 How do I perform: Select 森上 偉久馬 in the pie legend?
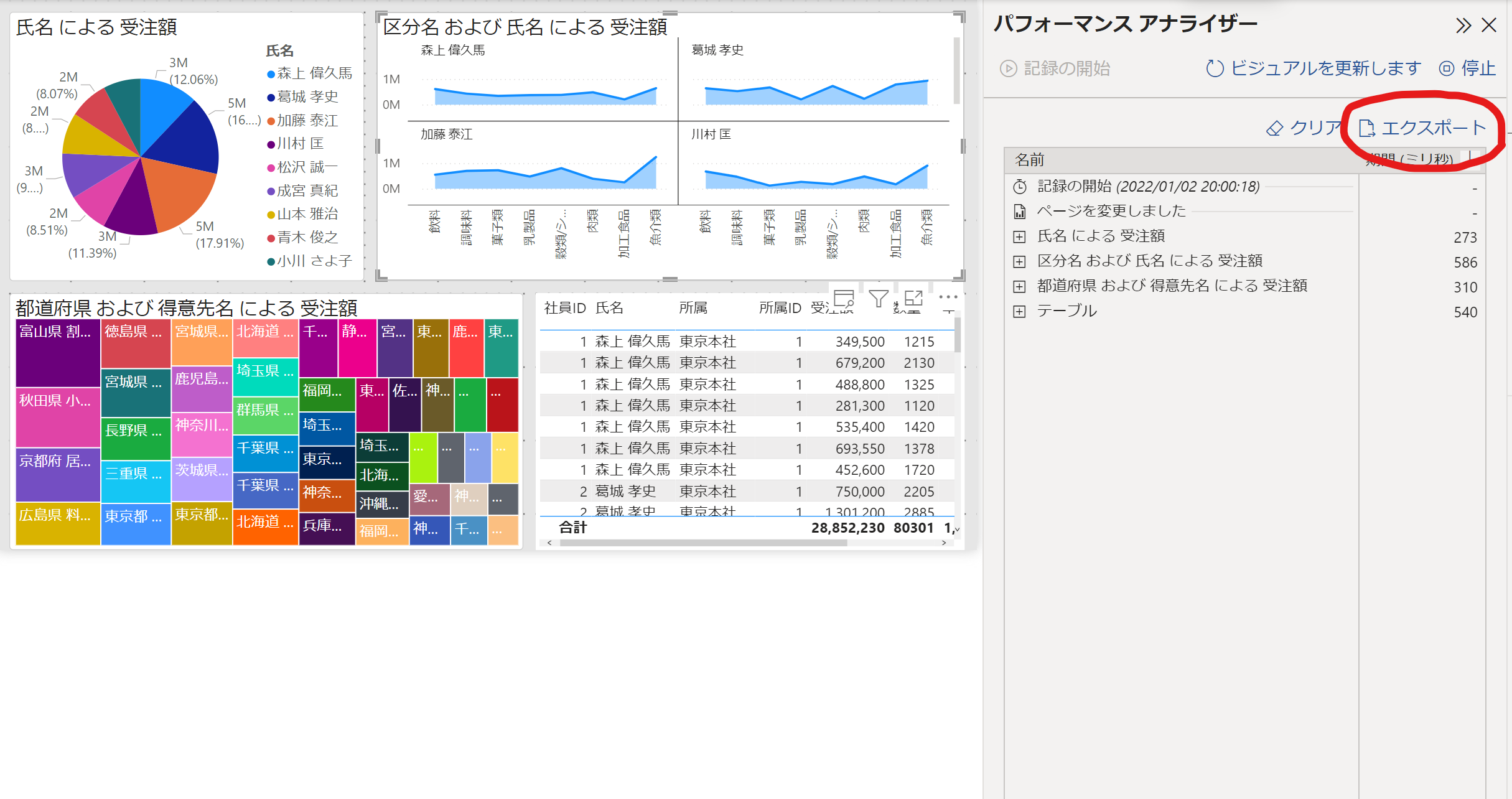314,73
